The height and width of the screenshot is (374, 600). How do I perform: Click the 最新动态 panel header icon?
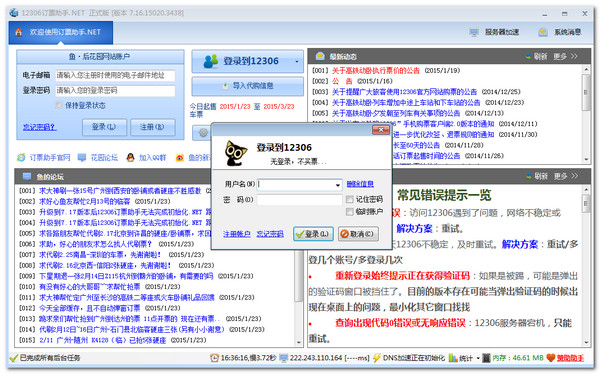pyautogui.click(x=320, y=57)
